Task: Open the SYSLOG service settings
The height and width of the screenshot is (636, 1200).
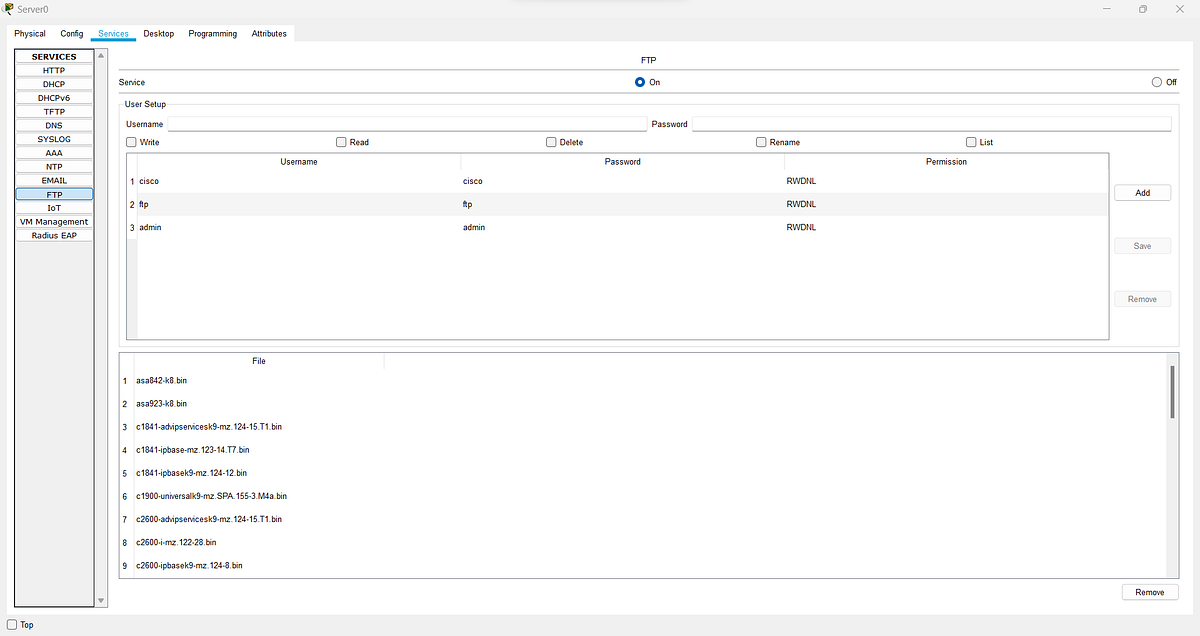Action: [x=53, y=139]
